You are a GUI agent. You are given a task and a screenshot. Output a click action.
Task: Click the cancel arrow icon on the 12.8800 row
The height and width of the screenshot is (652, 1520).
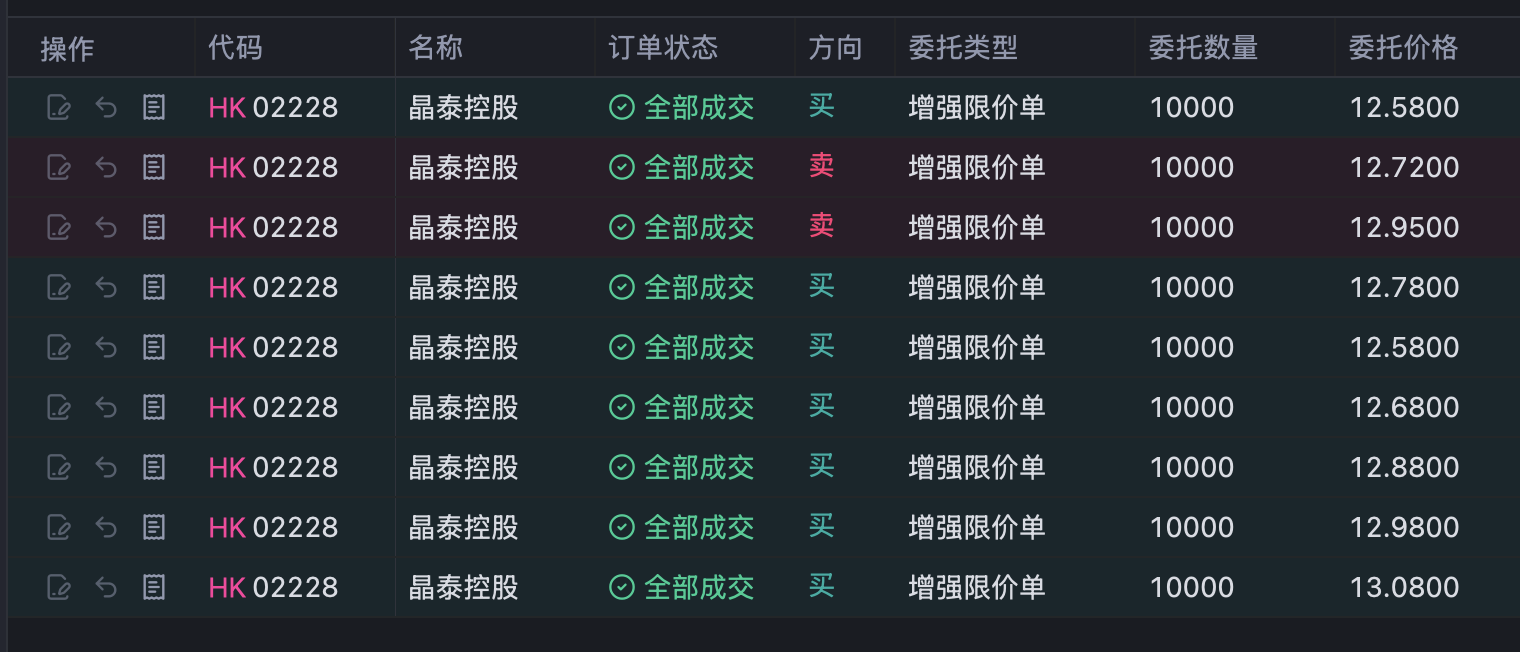[106, 467]
